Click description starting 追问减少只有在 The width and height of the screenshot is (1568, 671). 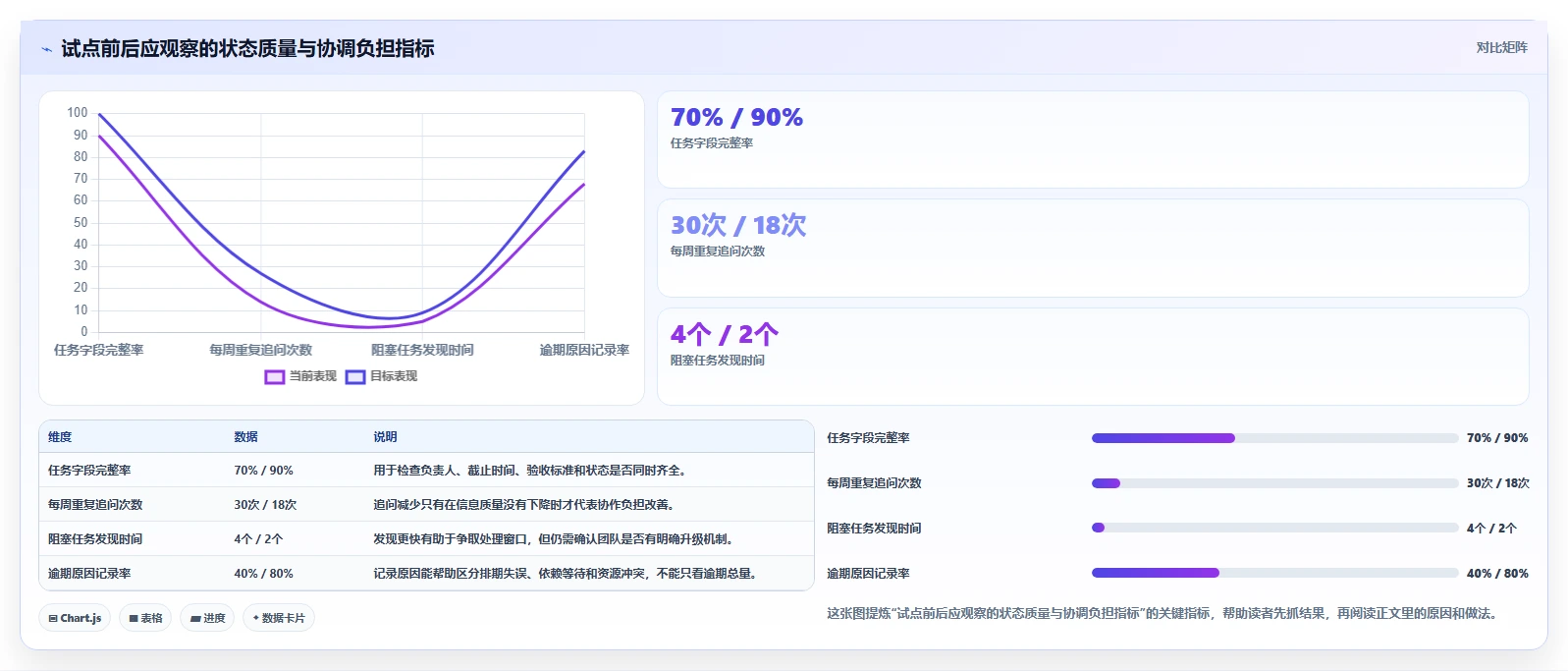[526, 505]
